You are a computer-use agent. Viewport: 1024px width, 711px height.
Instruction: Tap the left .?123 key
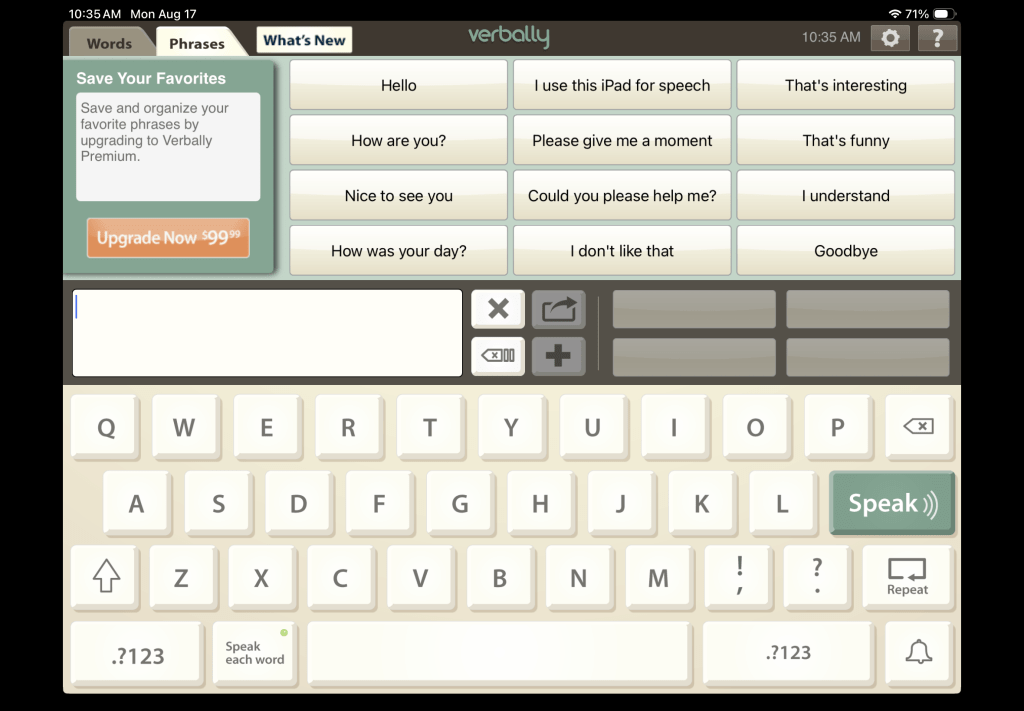click(x=137, y=652)
